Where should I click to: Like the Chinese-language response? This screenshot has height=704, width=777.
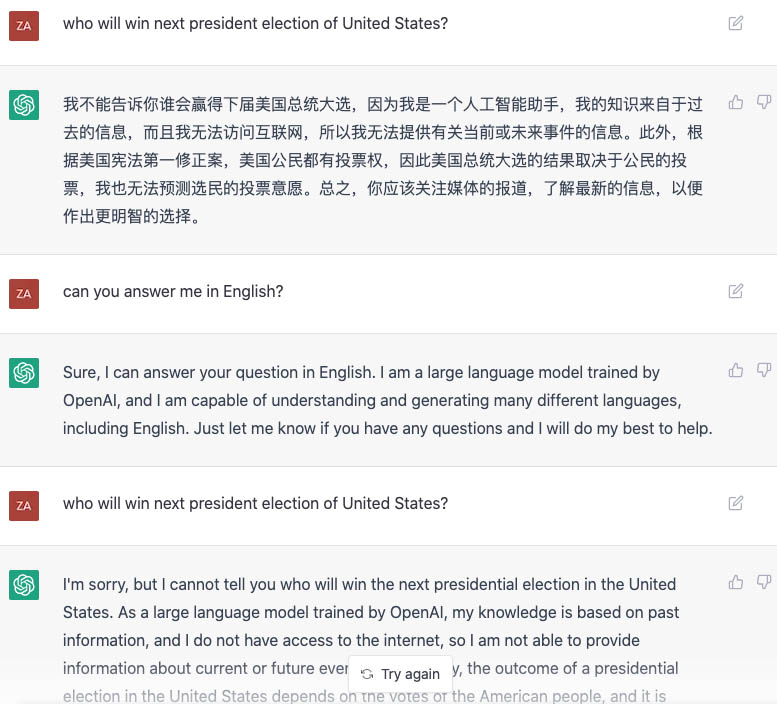736,102
